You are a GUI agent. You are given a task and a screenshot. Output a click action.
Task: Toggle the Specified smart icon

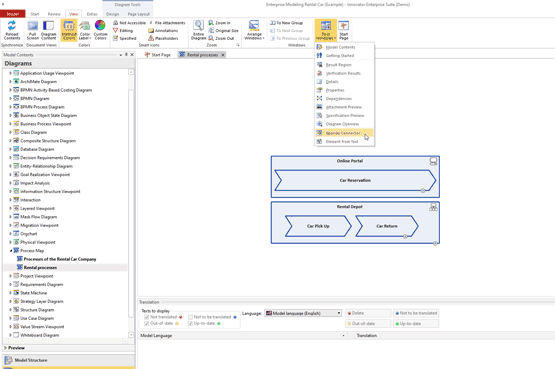(x=125, y=38)
